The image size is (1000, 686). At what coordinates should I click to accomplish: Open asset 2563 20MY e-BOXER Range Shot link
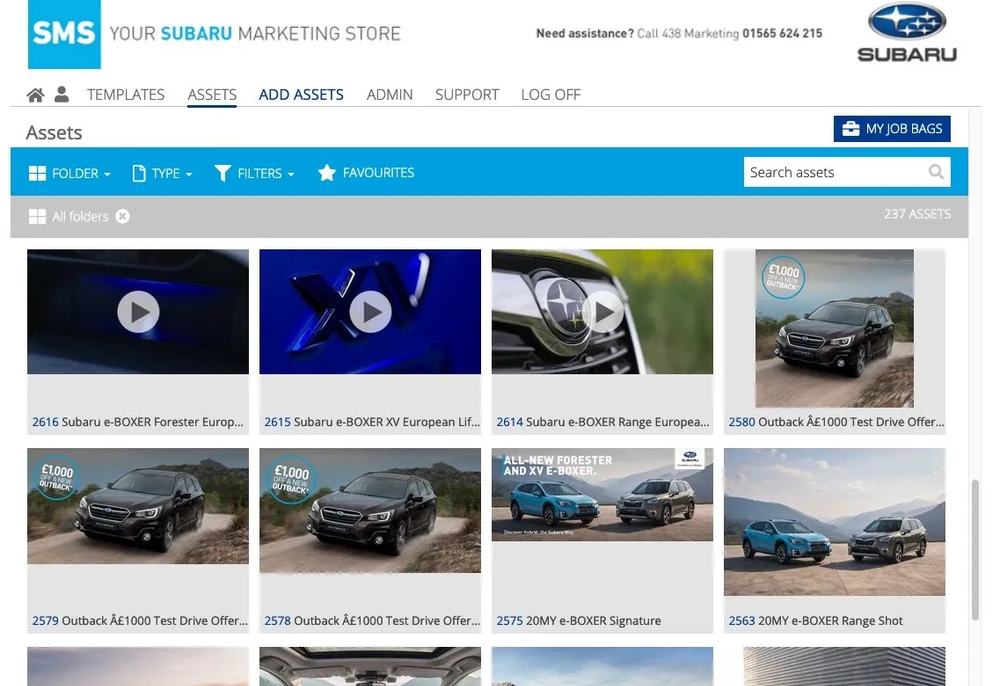(x=816, y=621)
